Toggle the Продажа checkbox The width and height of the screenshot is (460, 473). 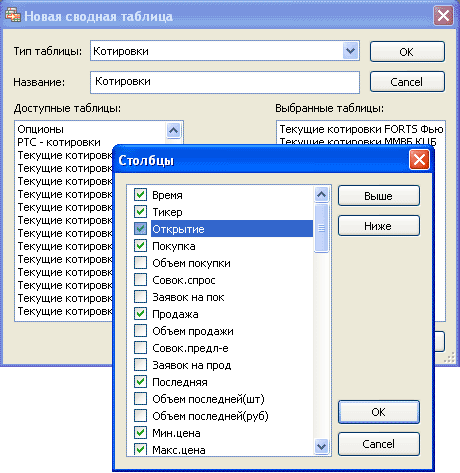[140, 314]
